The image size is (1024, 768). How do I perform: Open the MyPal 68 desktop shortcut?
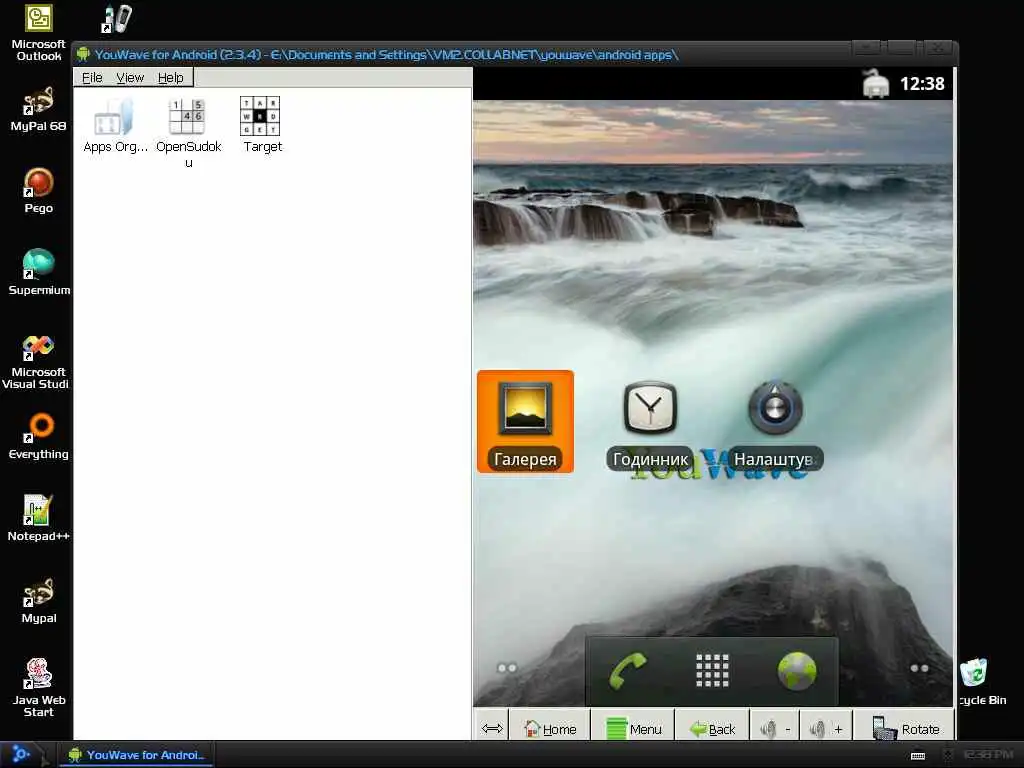pyautogui.click(x=39, y=108)
